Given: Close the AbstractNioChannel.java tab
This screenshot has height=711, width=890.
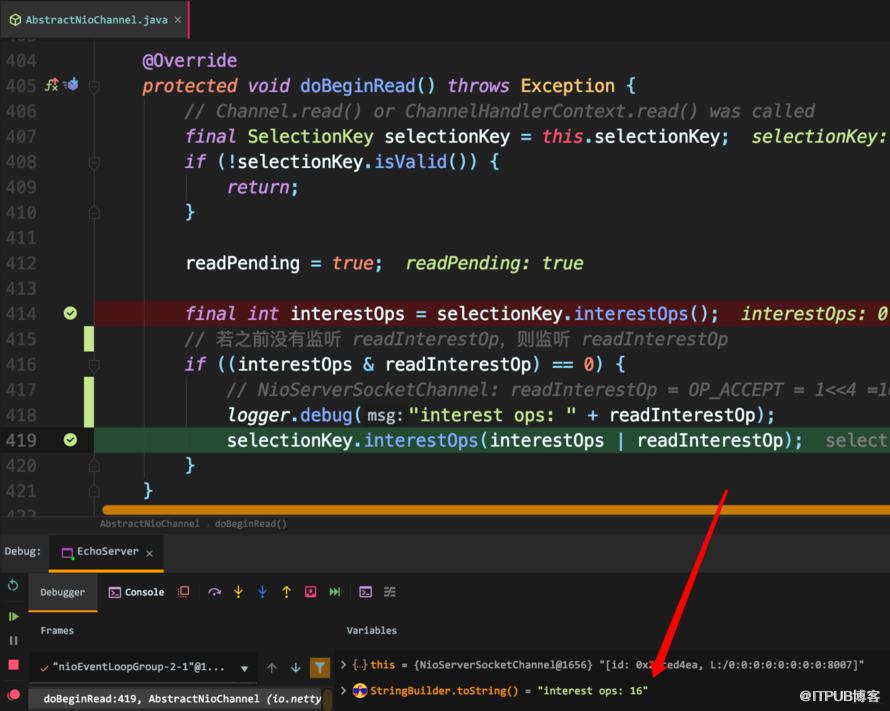Looking at the screenshot, I should pyautogui.click(x=178, y=20).
